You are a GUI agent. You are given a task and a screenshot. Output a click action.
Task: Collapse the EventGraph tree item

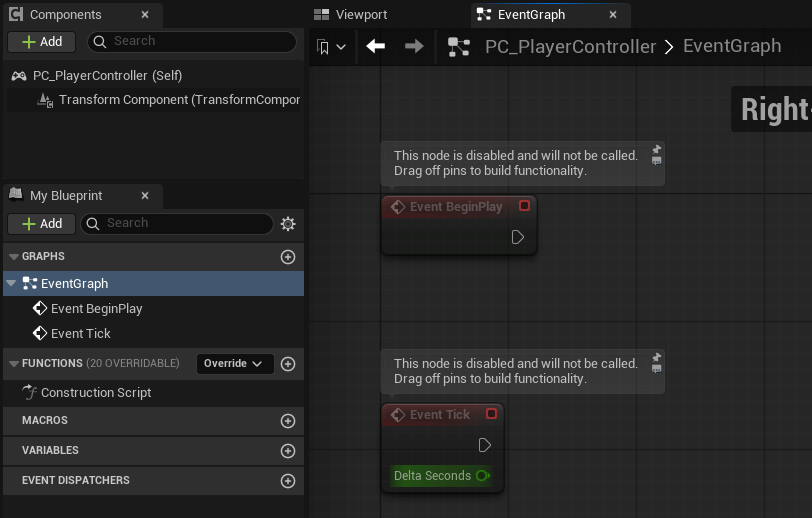coord(11,284)
